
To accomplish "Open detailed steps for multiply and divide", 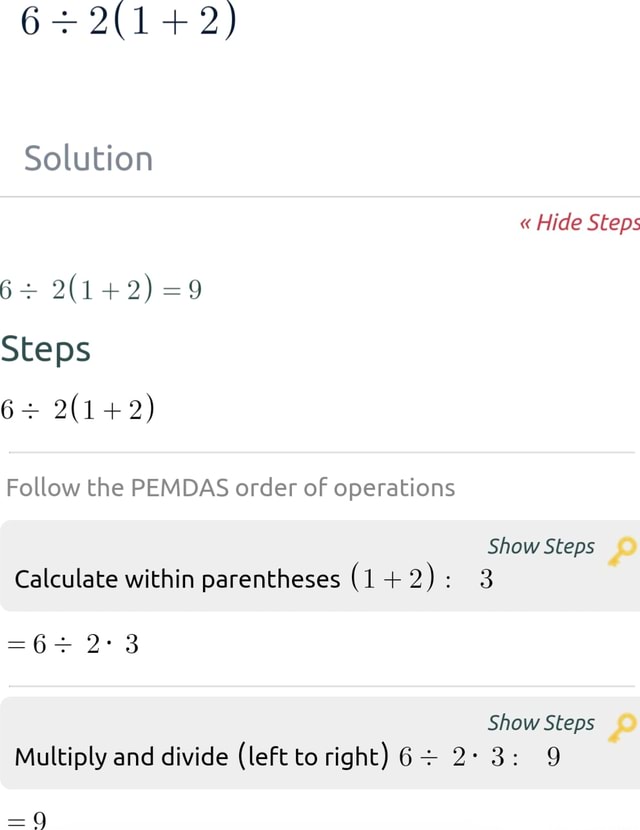I will point(541,722).
